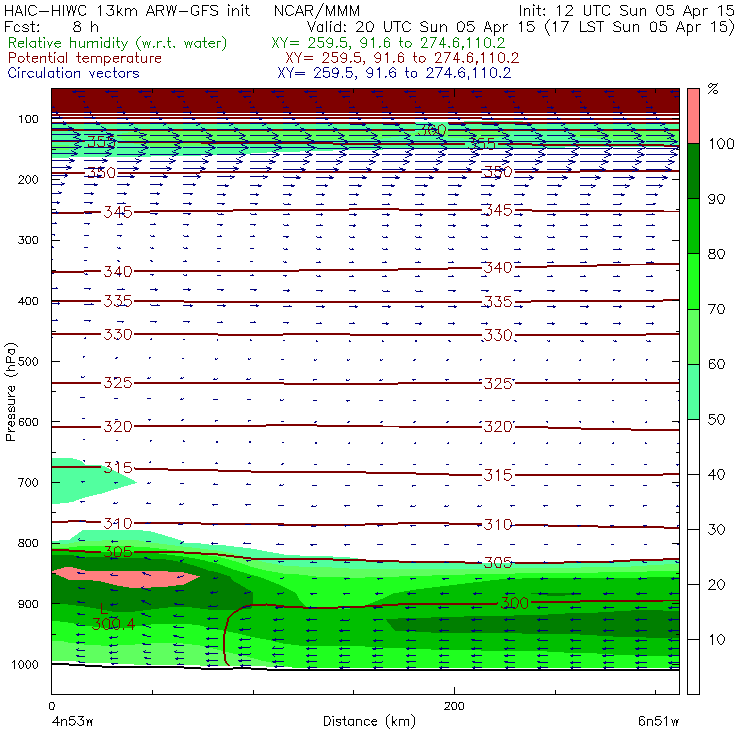Click the '700' pressure axis tick label
Image resolution: width=740 pixels, height=740 pixels.
click(28, 482)
